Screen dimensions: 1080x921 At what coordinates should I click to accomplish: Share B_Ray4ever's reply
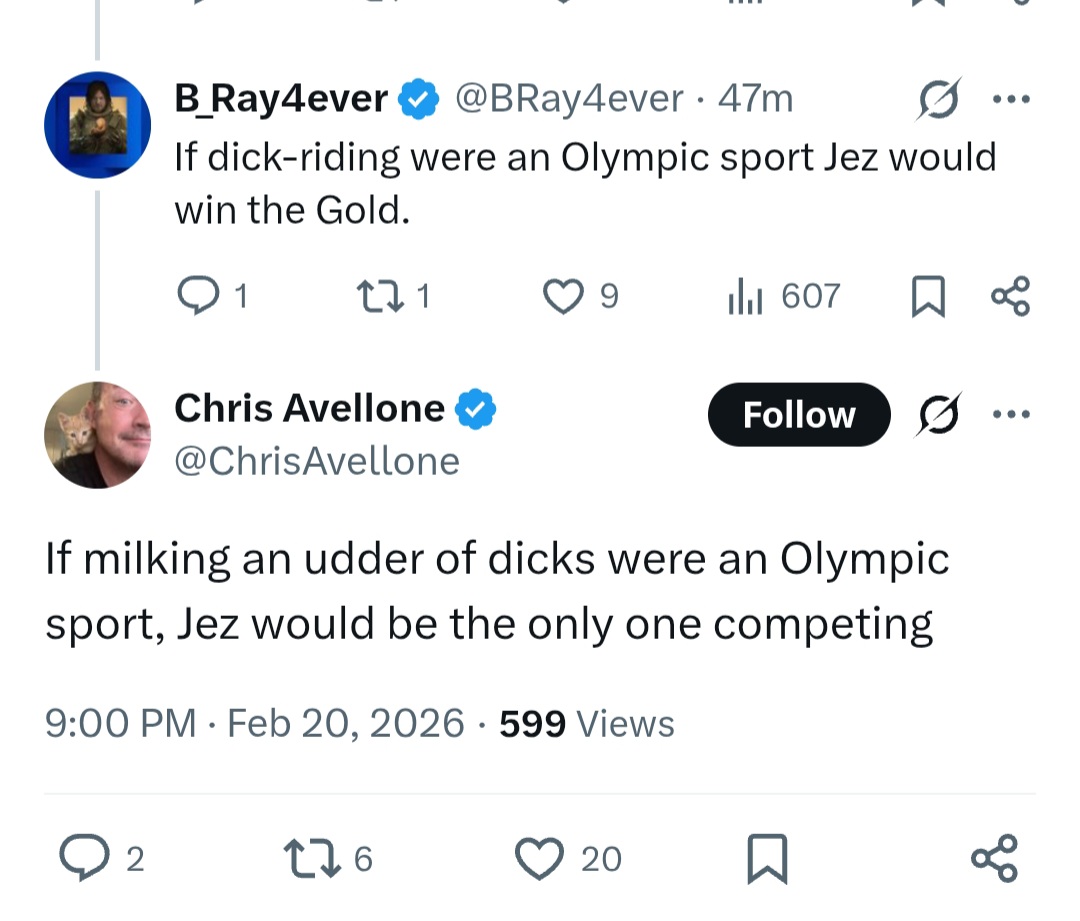tap(1009, 297)
